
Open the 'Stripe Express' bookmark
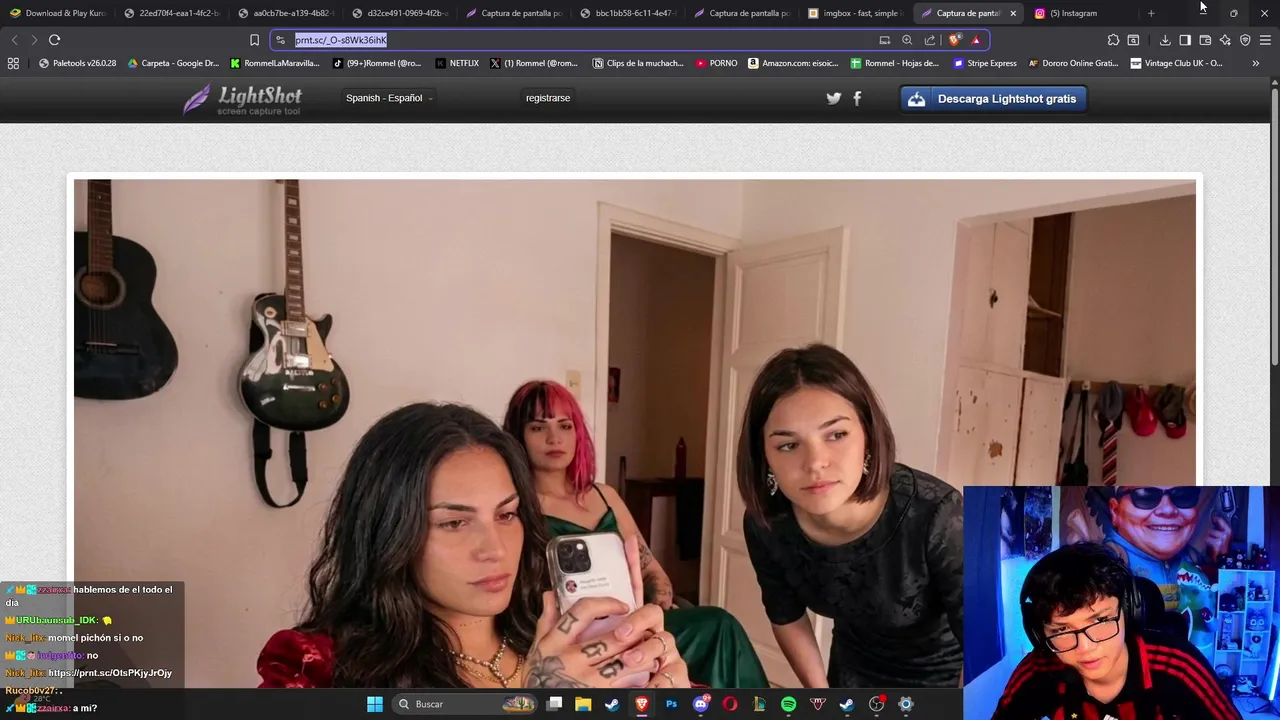click(x=985, y=63)
